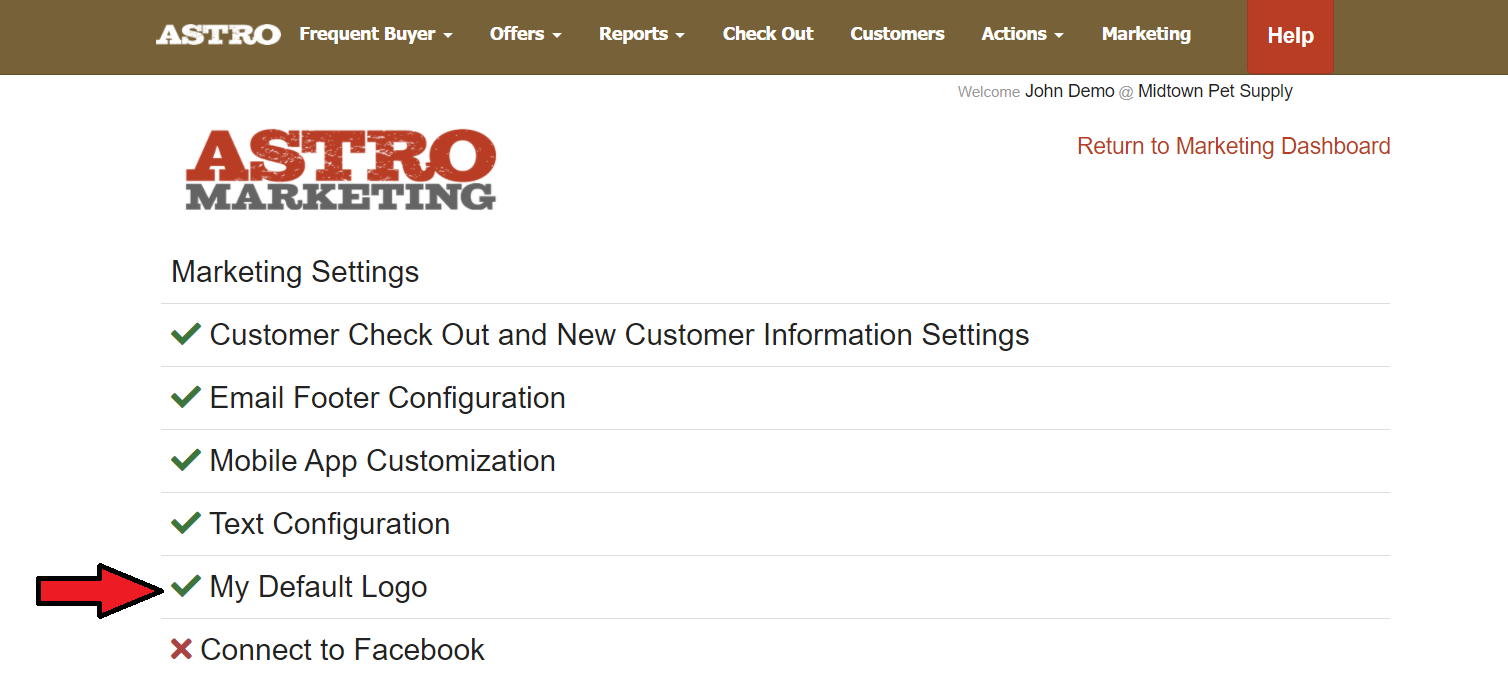Screen dimensions: 1508x697
Task: Select Marketing in the navbar
Action: pyautogui.click(x=1146, y=34)
